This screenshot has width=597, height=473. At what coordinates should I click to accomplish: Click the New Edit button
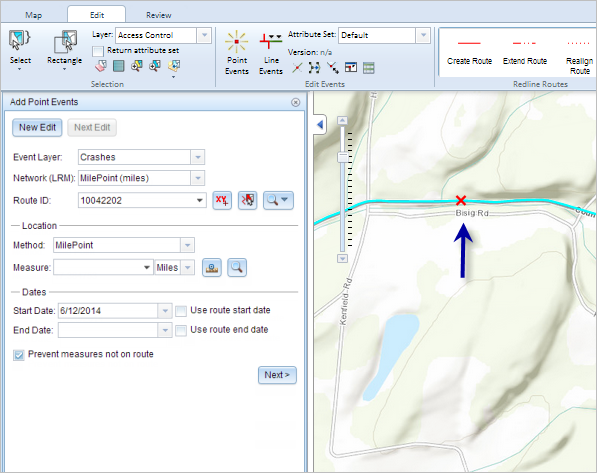[37, 128]
